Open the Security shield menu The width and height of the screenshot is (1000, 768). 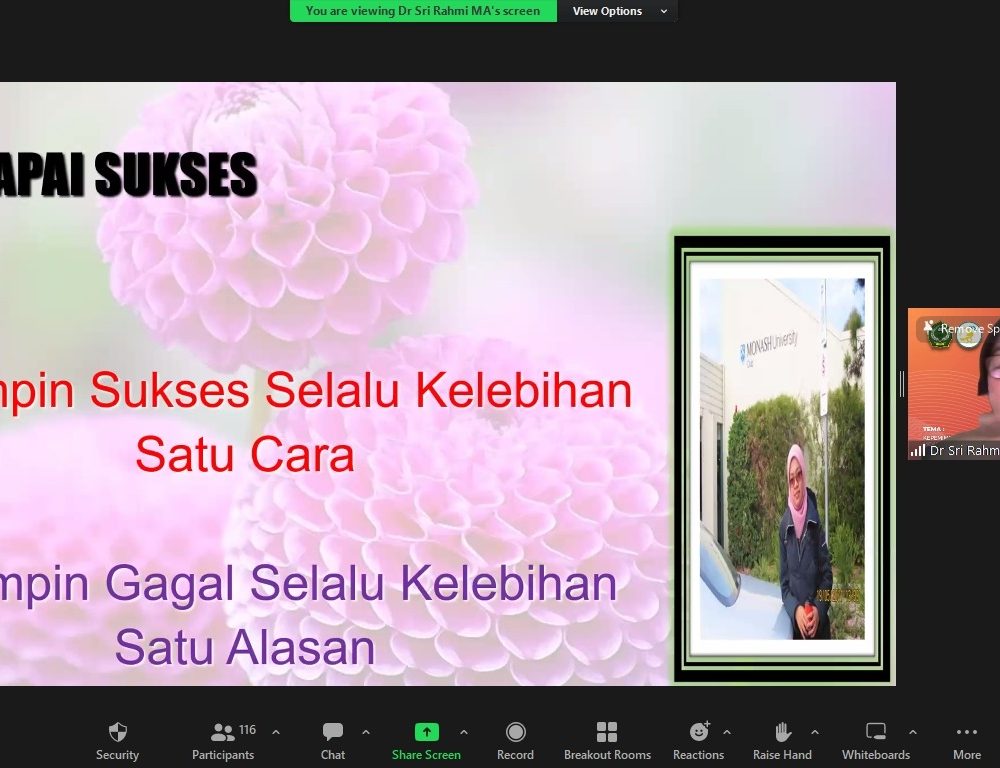(117, 740)
